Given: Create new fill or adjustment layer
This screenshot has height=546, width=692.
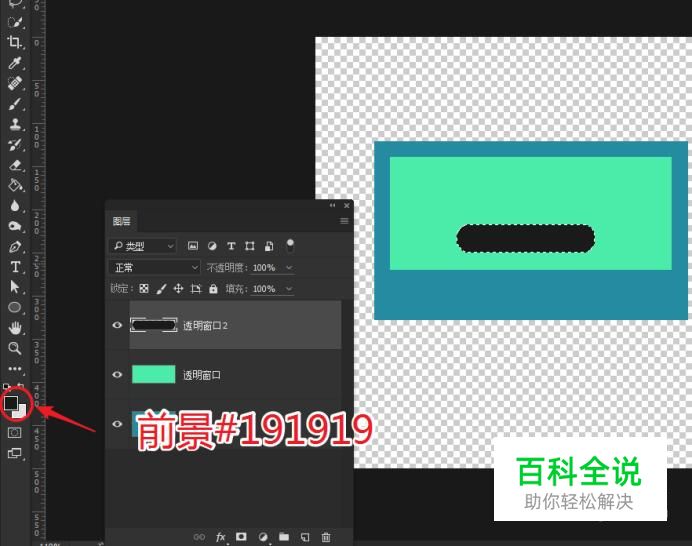Looking at the screenshot, I should (x=263, y=537).
